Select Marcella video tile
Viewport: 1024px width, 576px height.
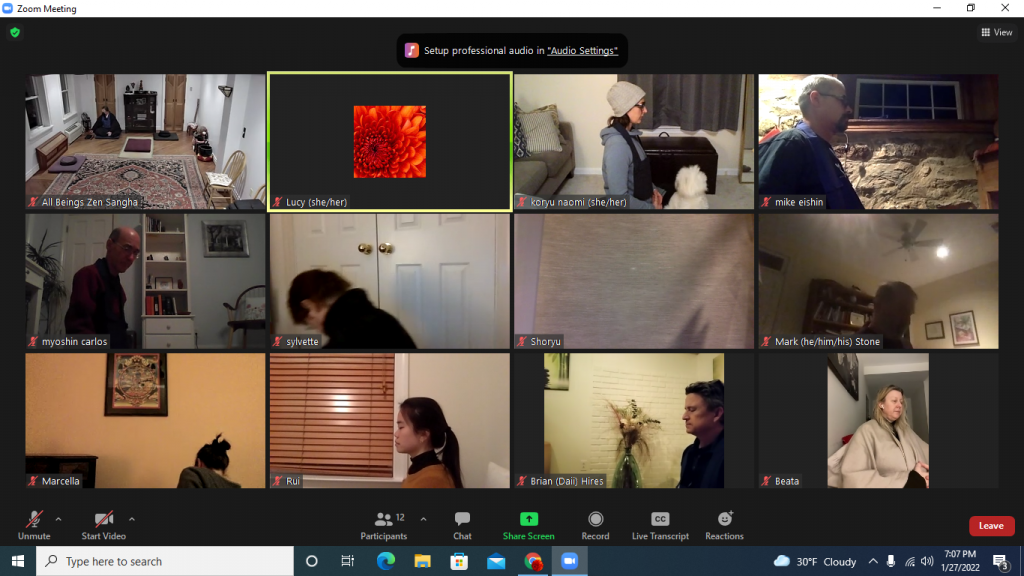(x=145, y=421)
